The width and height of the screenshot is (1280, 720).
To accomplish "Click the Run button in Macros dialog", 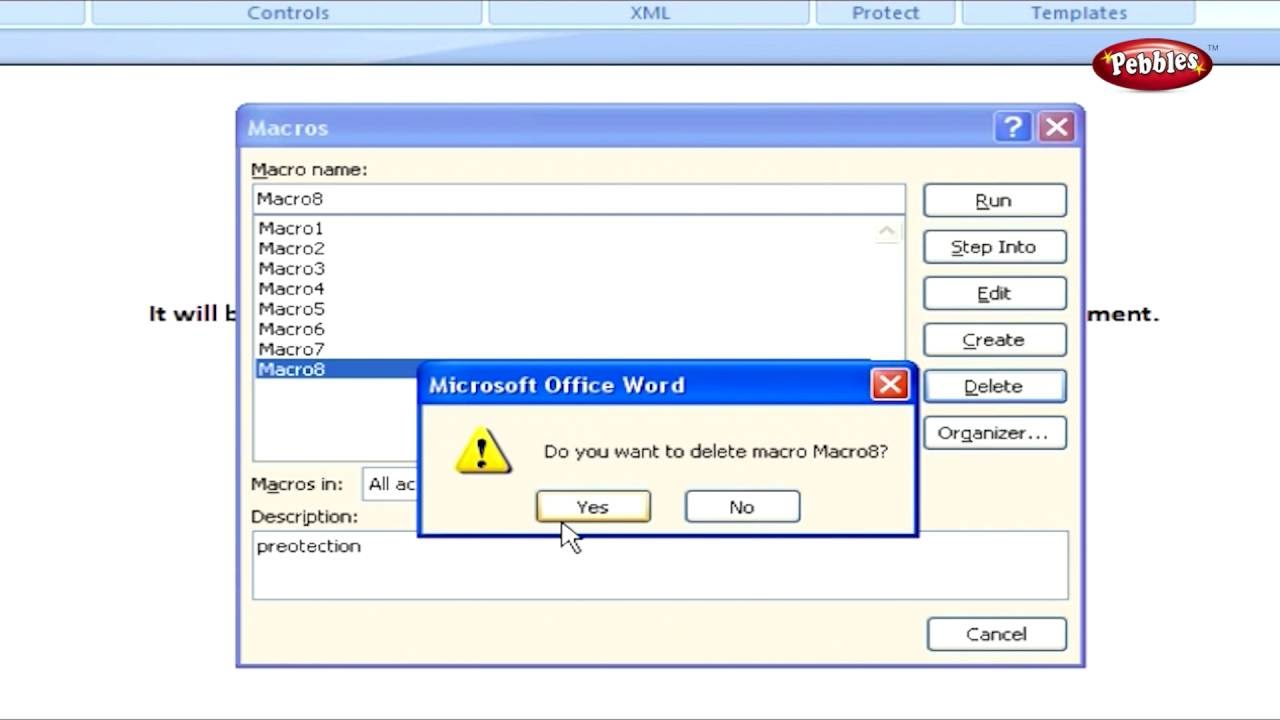I will point(994,201).
